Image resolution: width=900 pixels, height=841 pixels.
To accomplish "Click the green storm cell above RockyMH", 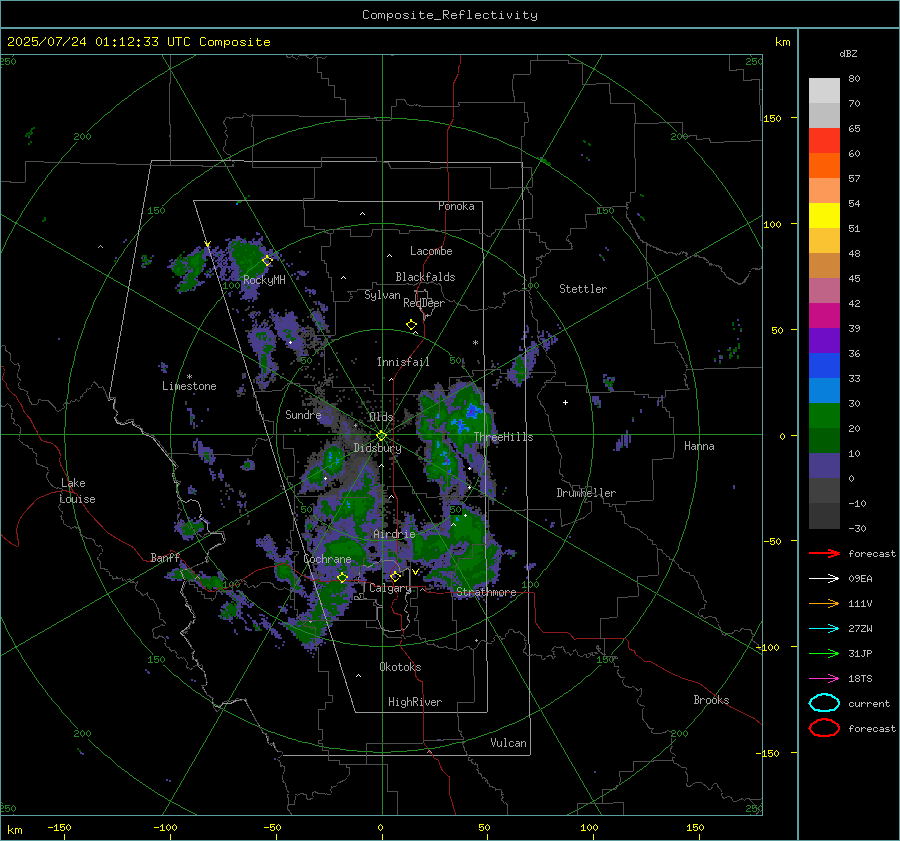I will click(248, 257).
